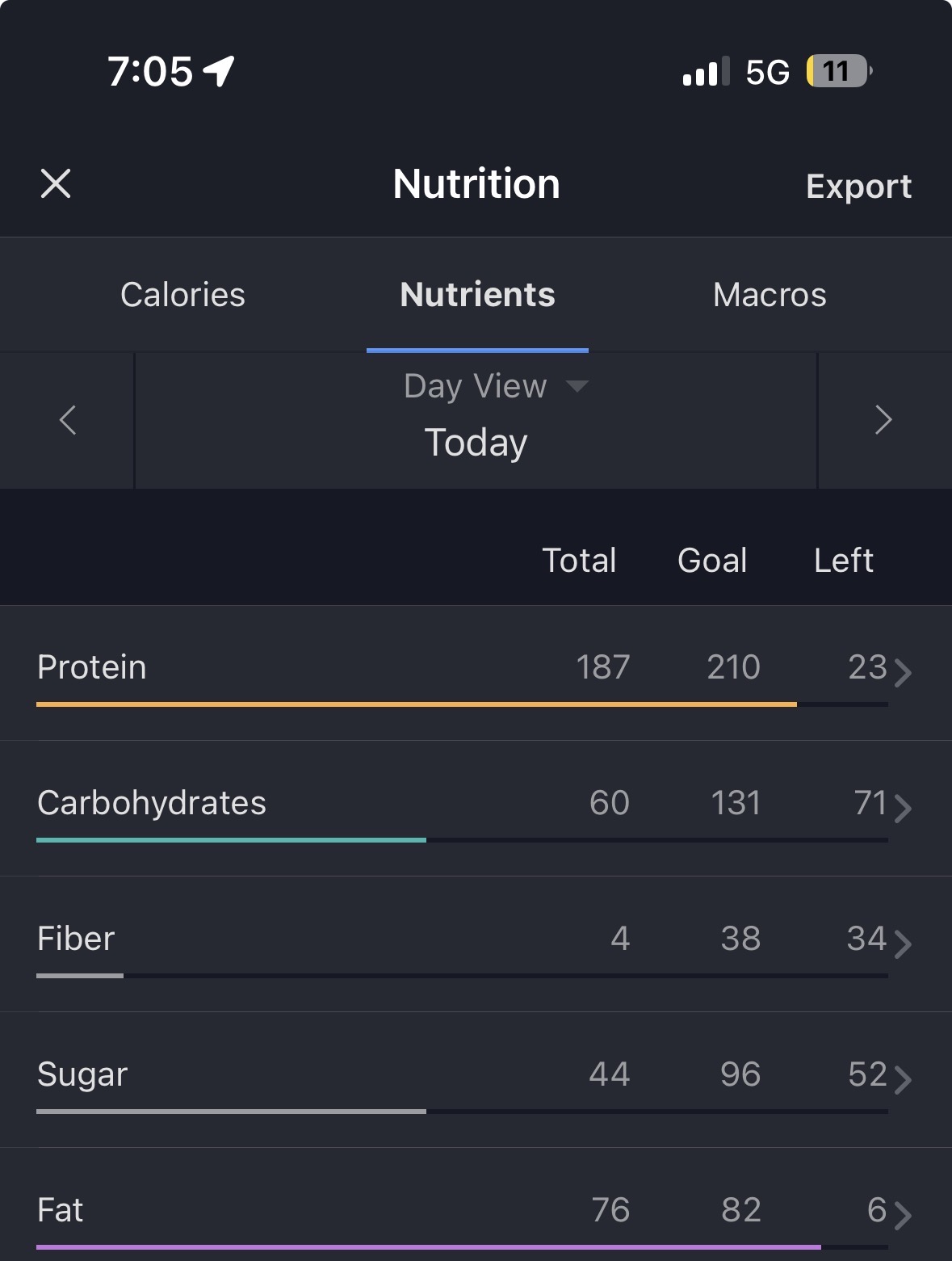Viewport: 952px width, 1261px height.
Task: Close the Nutrition screen with X icon
Action: point(56,183)
